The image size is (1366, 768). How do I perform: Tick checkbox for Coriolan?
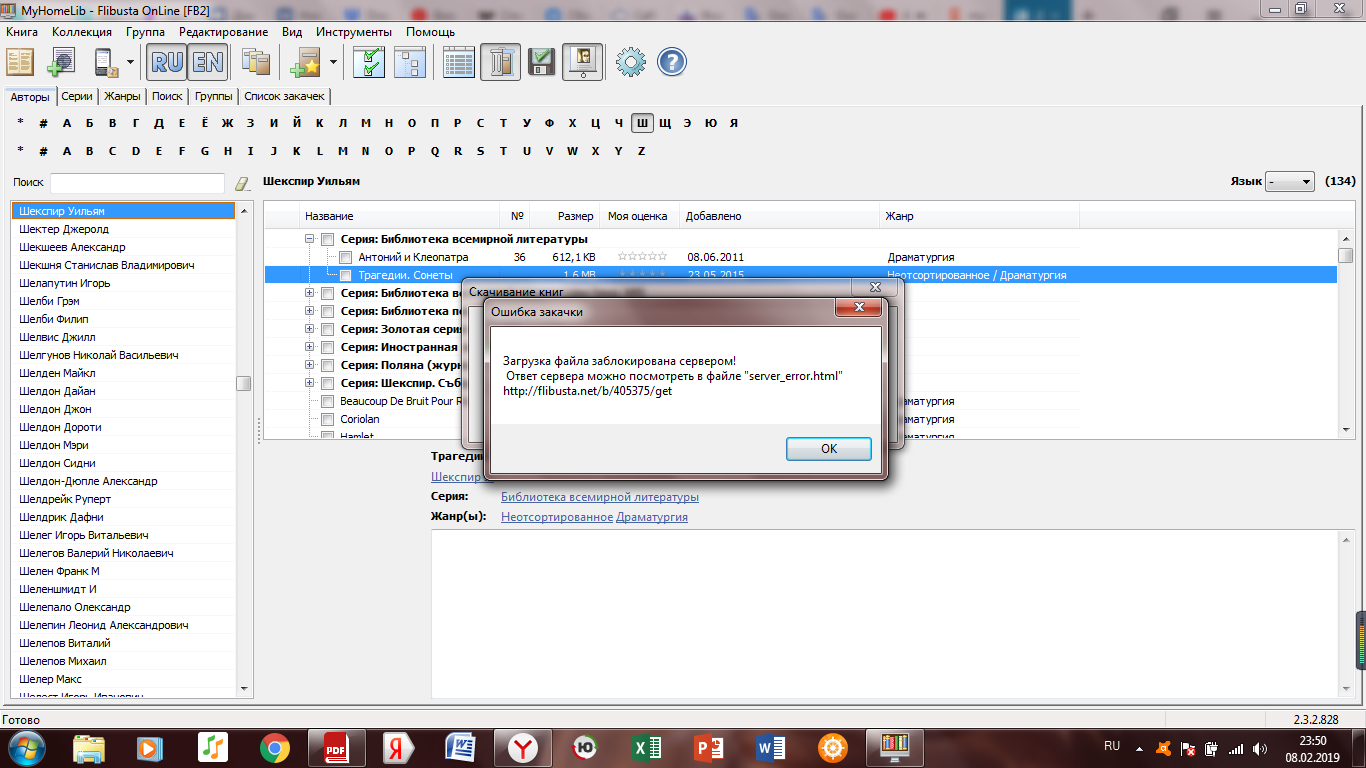point(327,419)
